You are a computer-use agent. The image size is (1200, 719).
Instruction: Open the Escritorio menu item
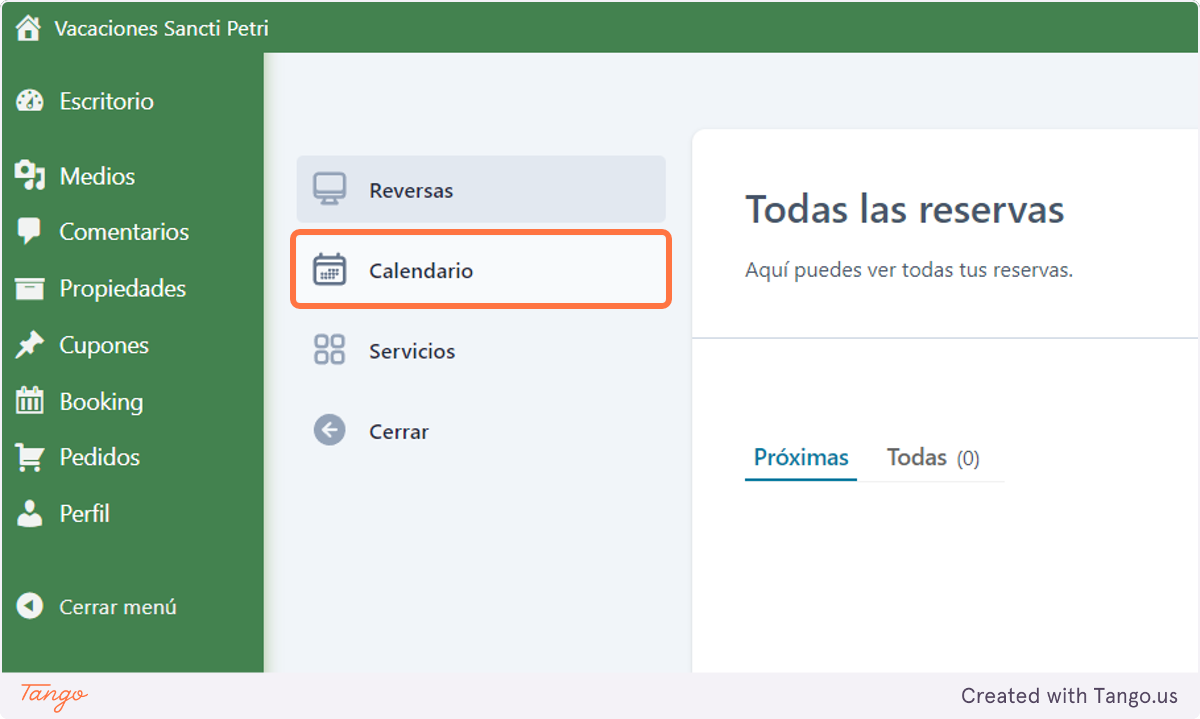(107, 101)
